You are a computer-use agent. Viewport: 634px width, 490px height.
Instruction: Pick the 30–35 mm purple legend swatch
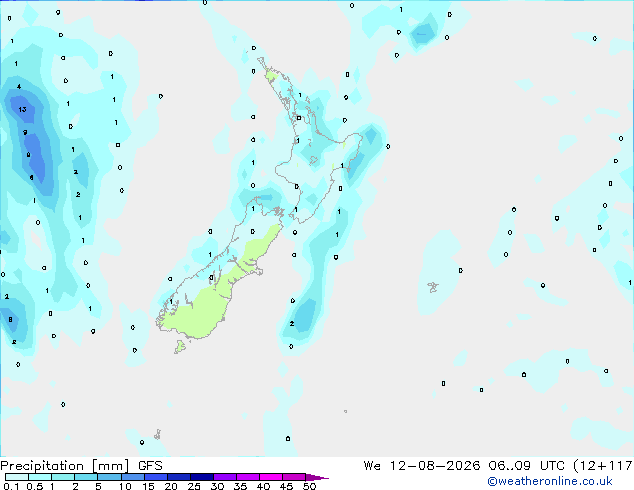point(225,477)
